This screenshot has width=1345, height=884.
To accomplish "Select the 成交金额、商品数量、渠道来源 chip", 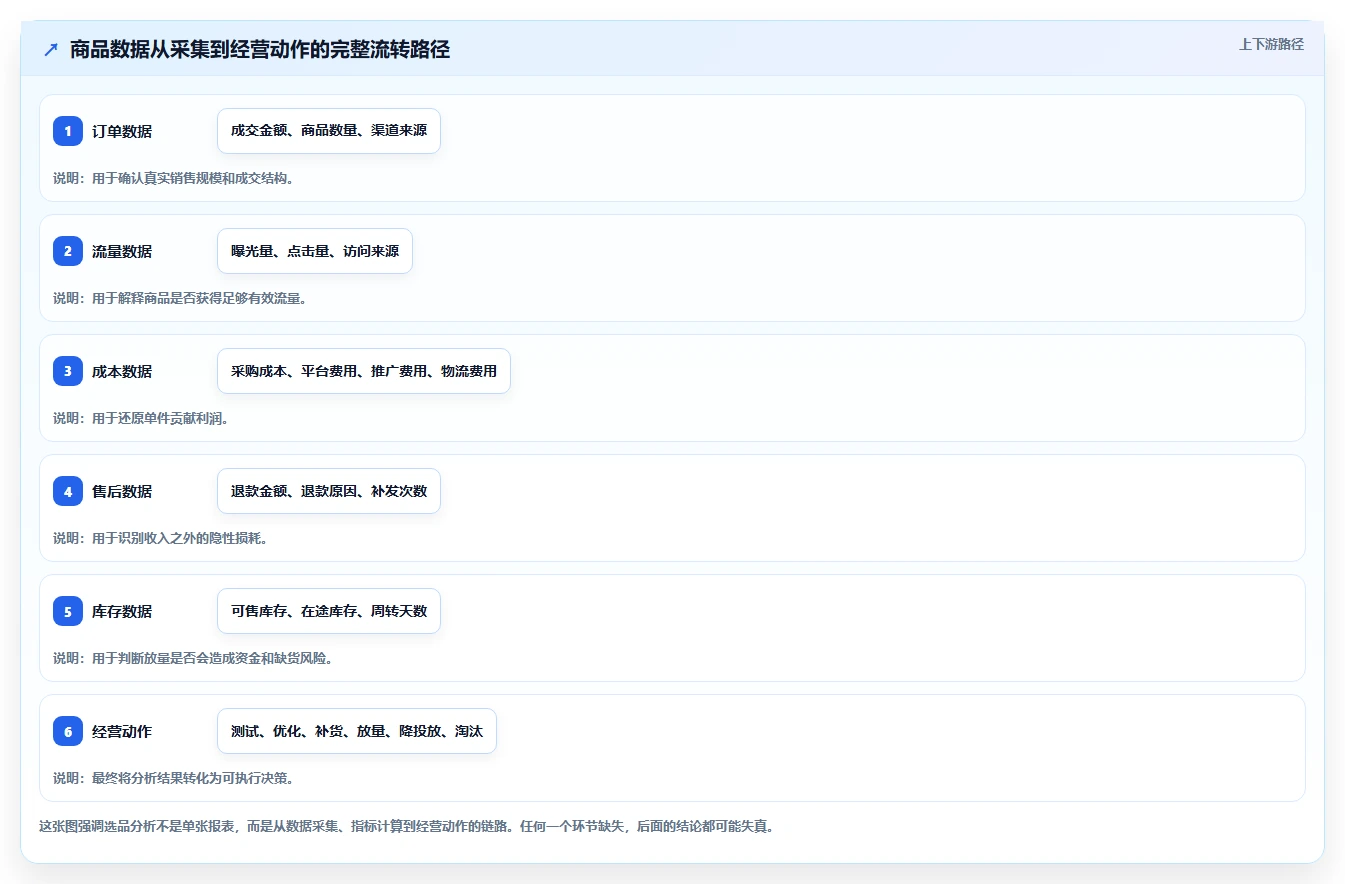I will 329,131.
